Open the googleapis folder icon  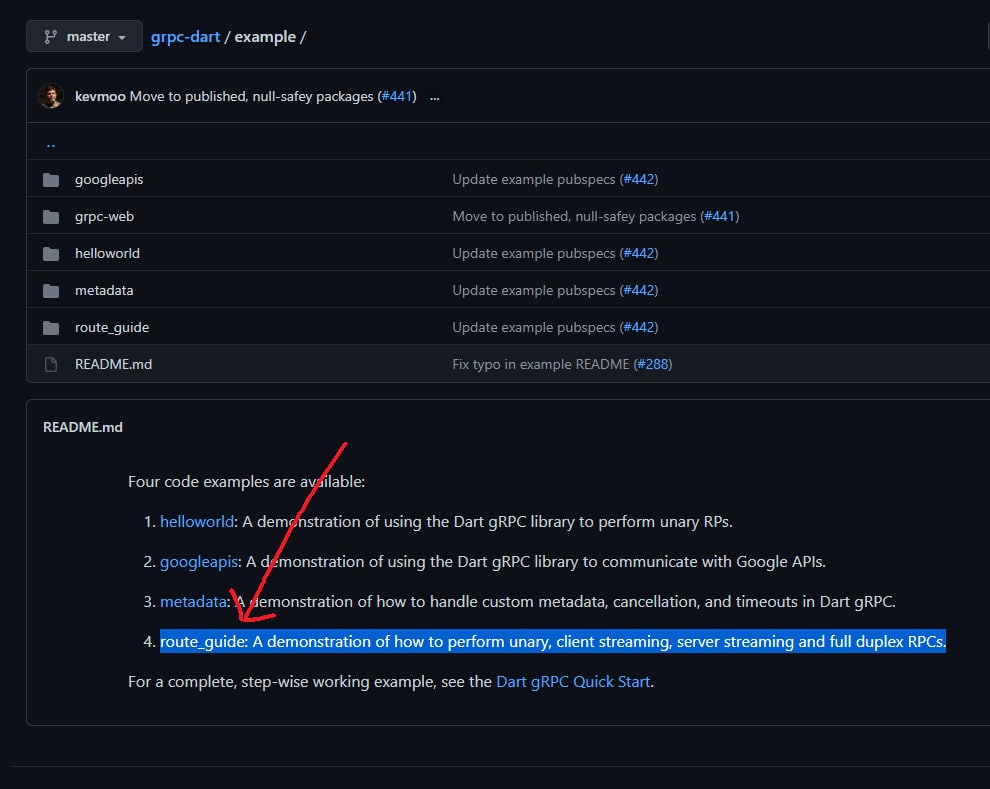pos(51,180)
